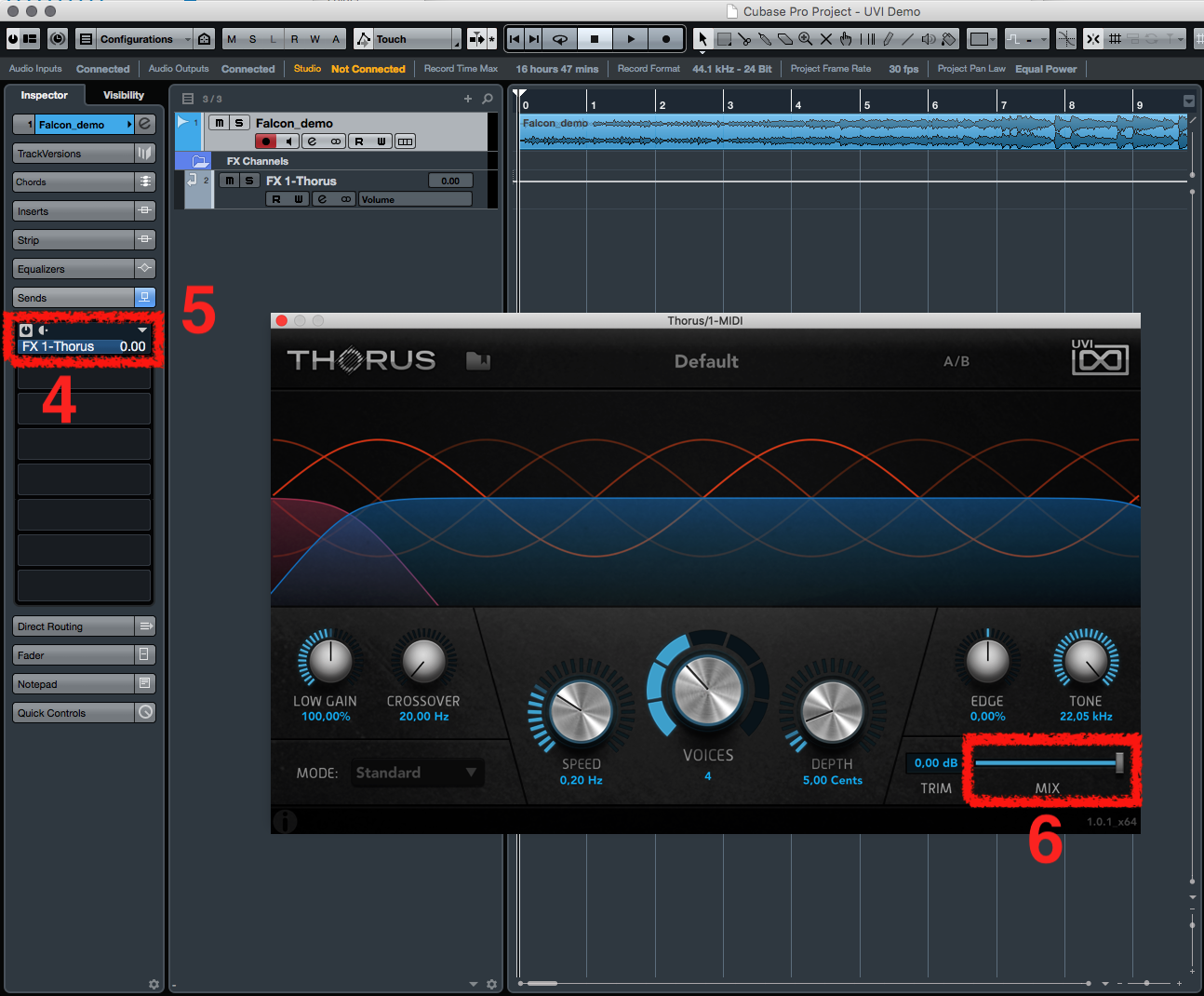This screenshot has width=1204, height=996.
Task: Select the Mute X tool
Action: click(826, 39)
